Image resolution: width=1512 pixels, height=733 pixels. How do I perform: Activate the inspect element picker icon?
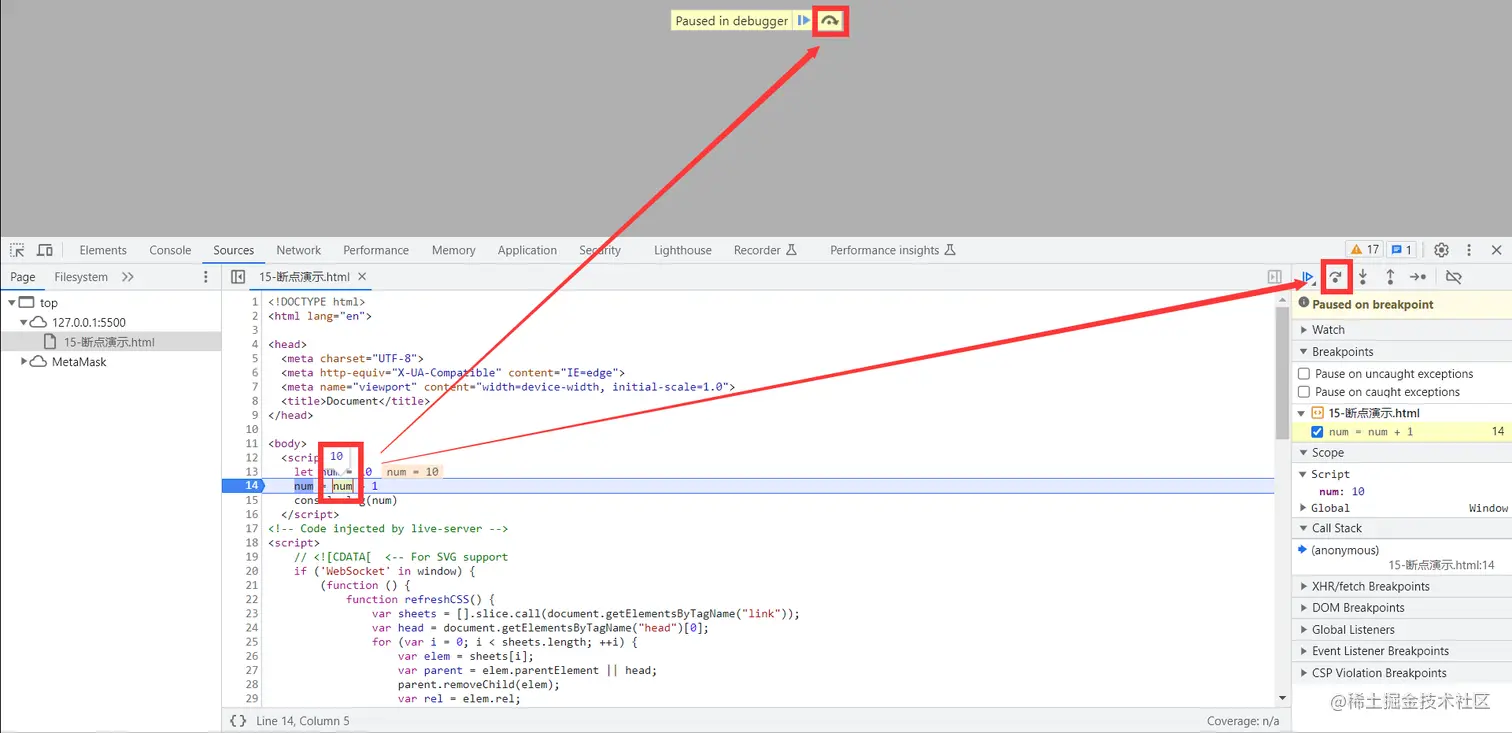click(x=17, y=250)
